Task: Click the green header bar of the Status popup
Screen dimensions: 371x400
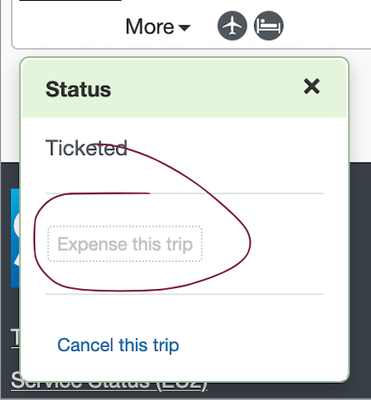Action: tap(184, 88)
